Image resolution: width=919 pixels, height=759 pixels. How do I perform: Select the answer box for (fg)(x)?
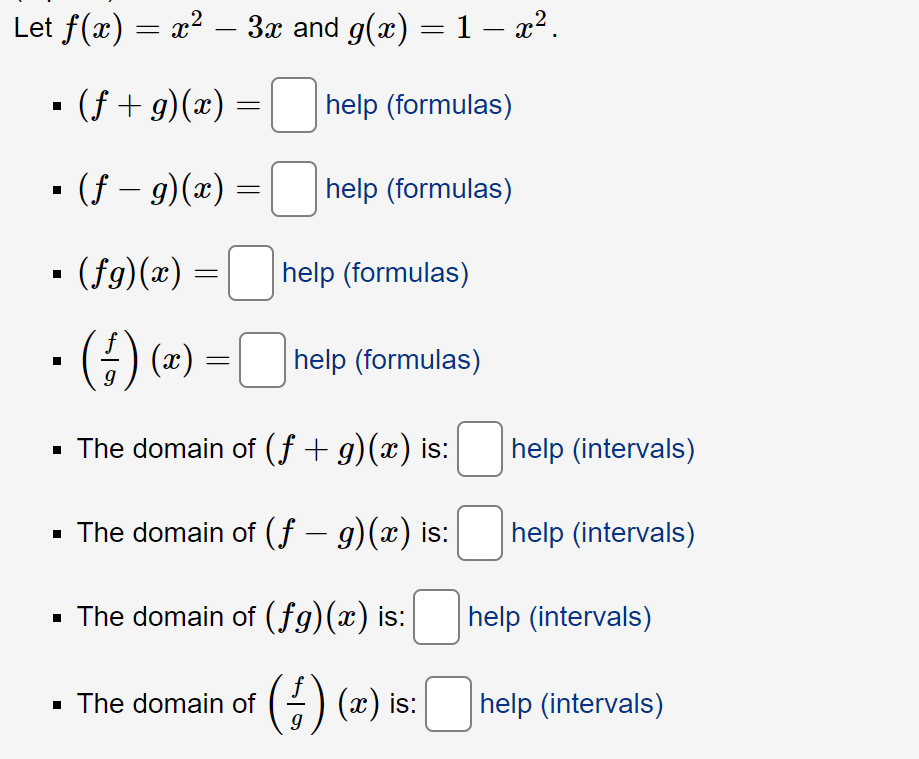pyautogui.click(x=250, y=274)
